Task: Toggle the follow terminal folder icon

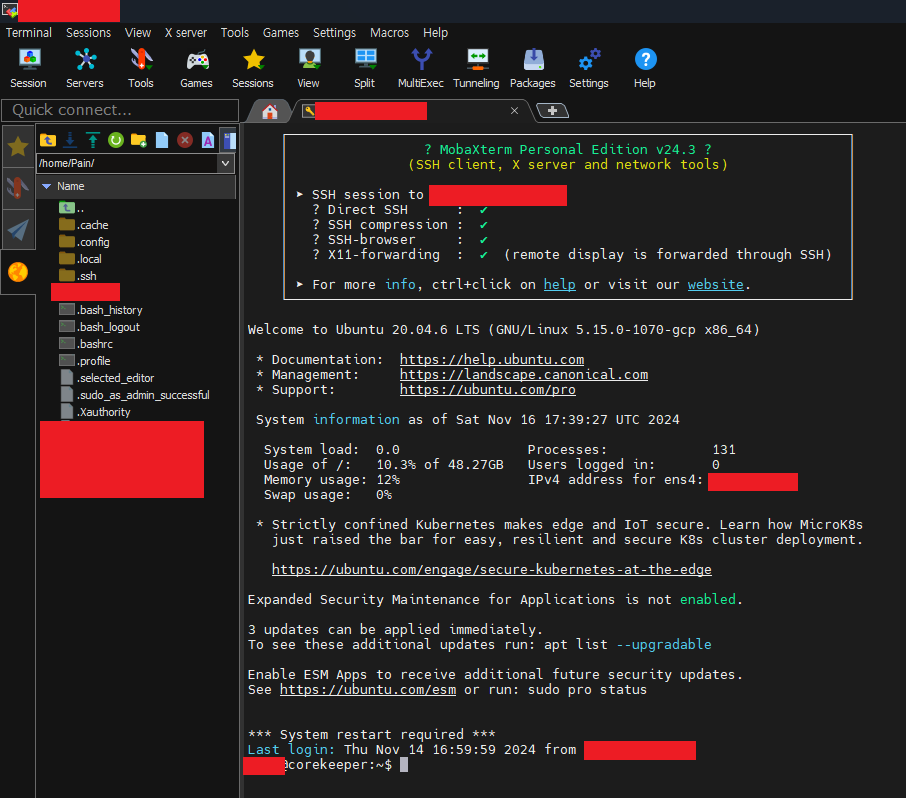Action: click(x=229, y=140)
